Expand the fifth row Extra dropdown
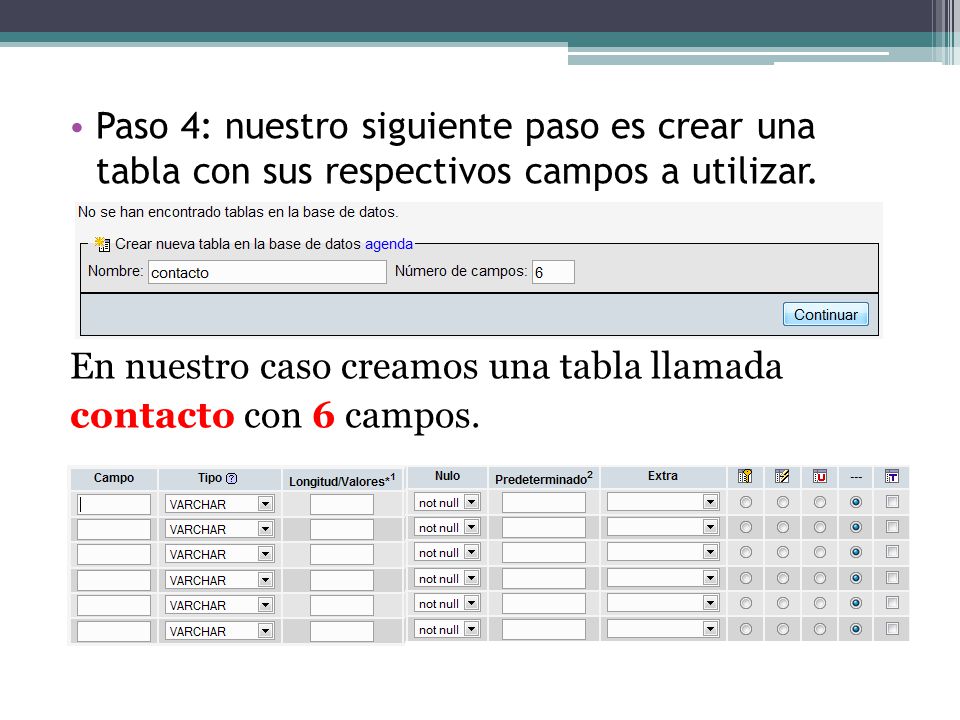Screen dimensions: 960x720 coord(662,603)
